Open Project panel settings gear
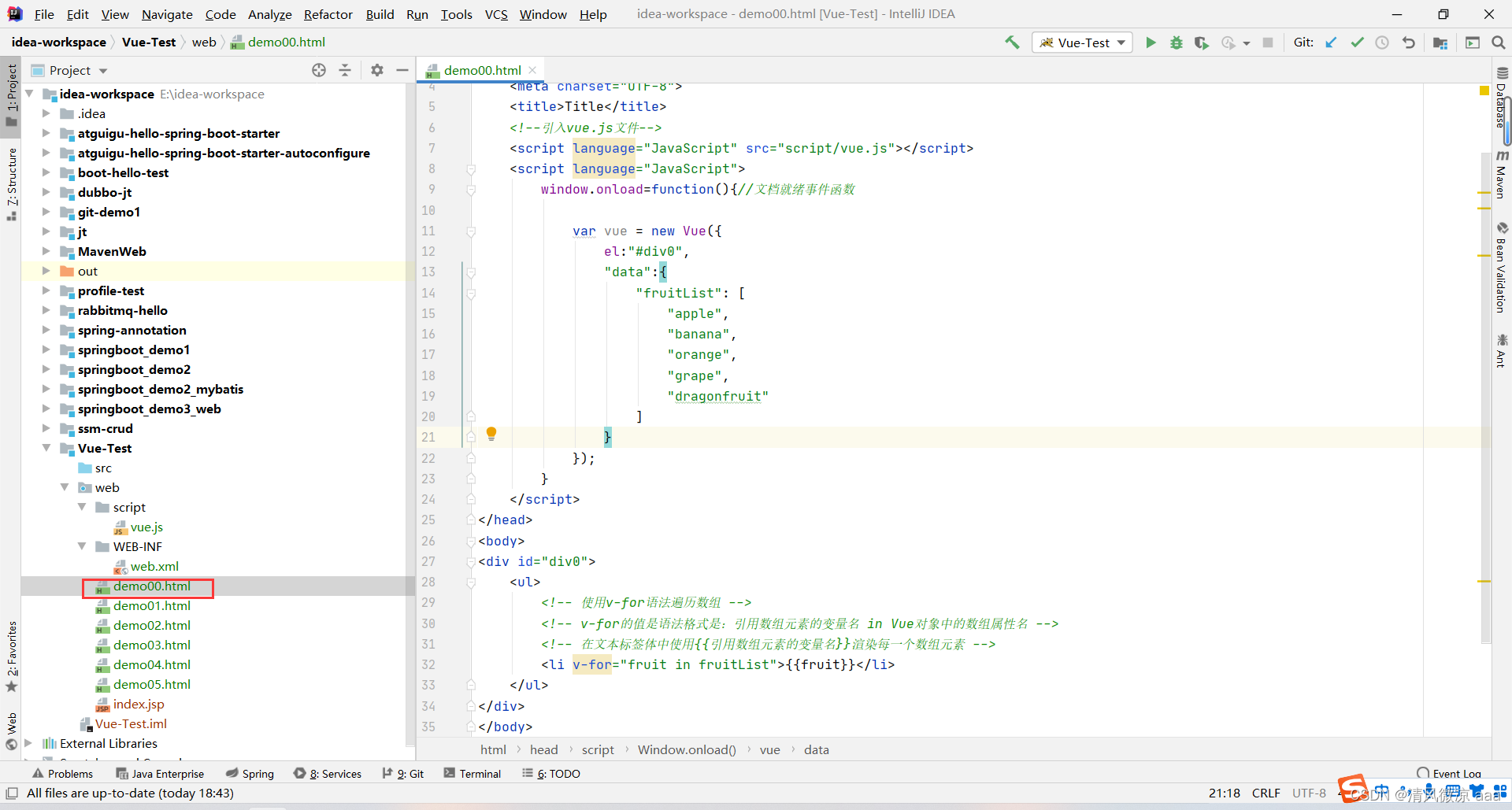Image resolution: width=1512 pixels, height=810 pixels. (377, 70)
